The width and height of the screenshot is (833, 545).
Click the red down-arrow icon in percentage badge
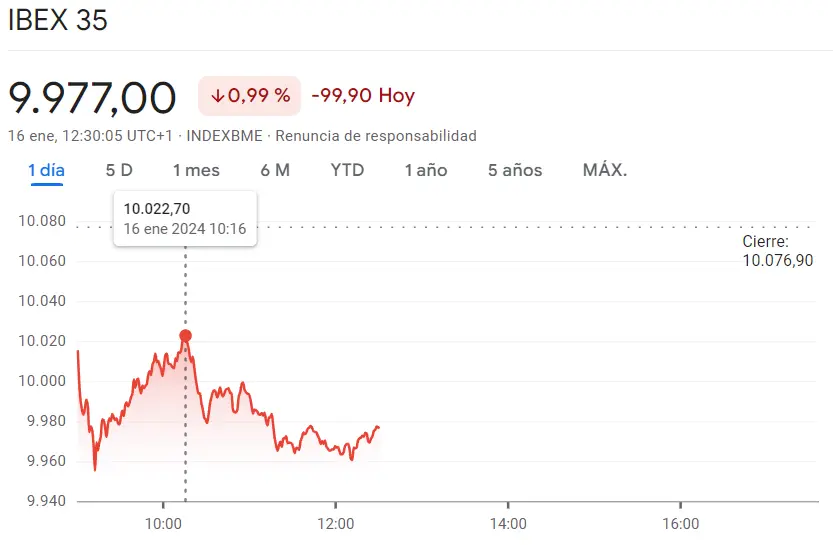tap(217, 96)
